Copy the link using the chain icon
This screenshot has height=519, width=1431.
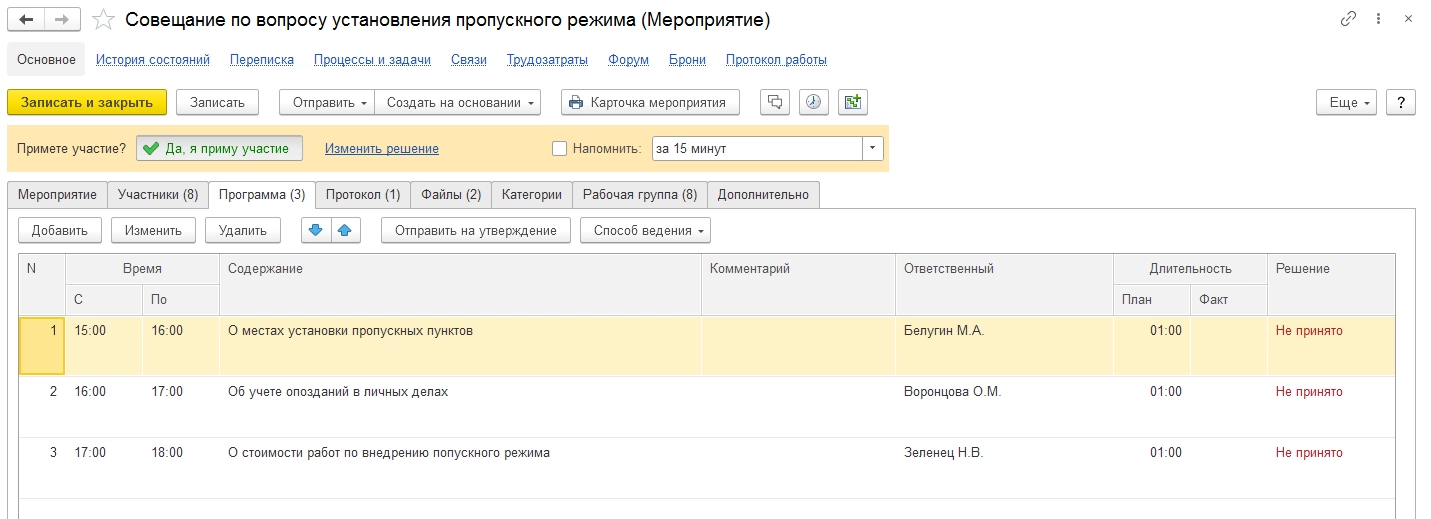click(x=1348, y=20)
